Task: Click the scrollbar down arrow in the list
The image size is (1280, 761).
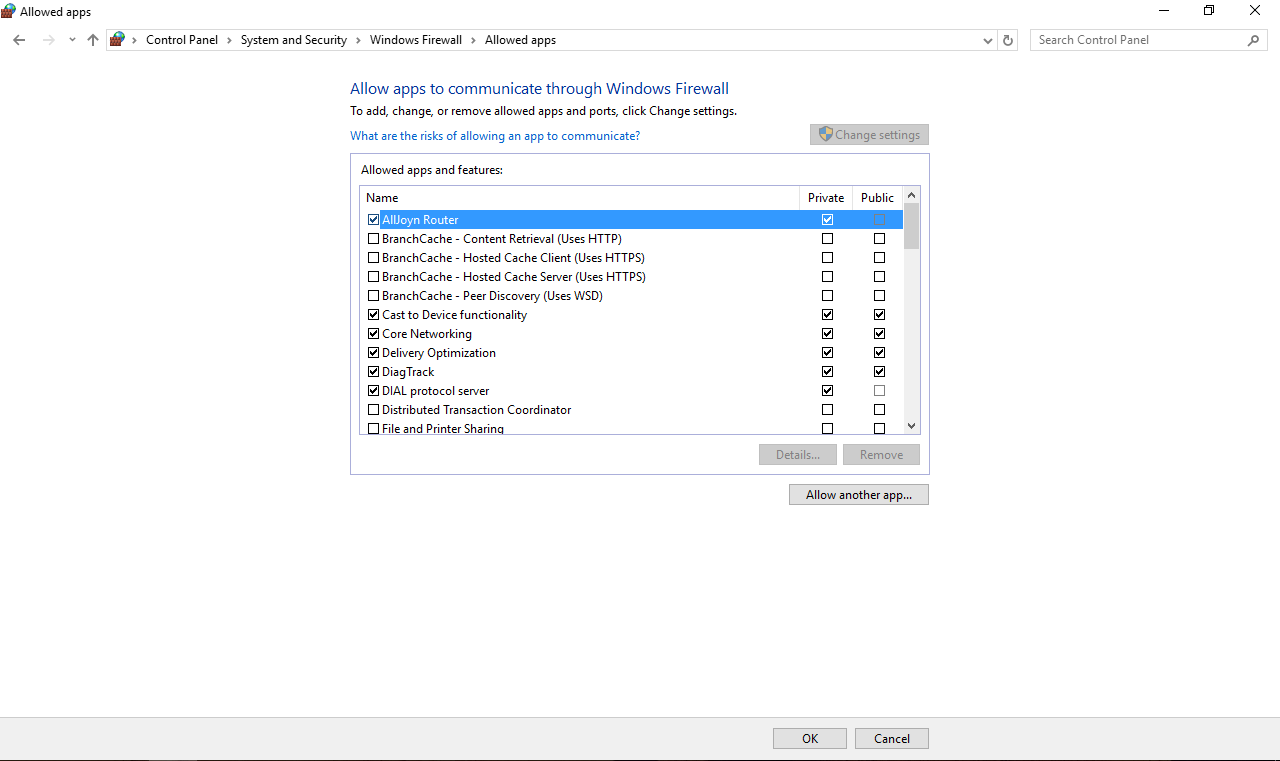Action: coord(911,426)
